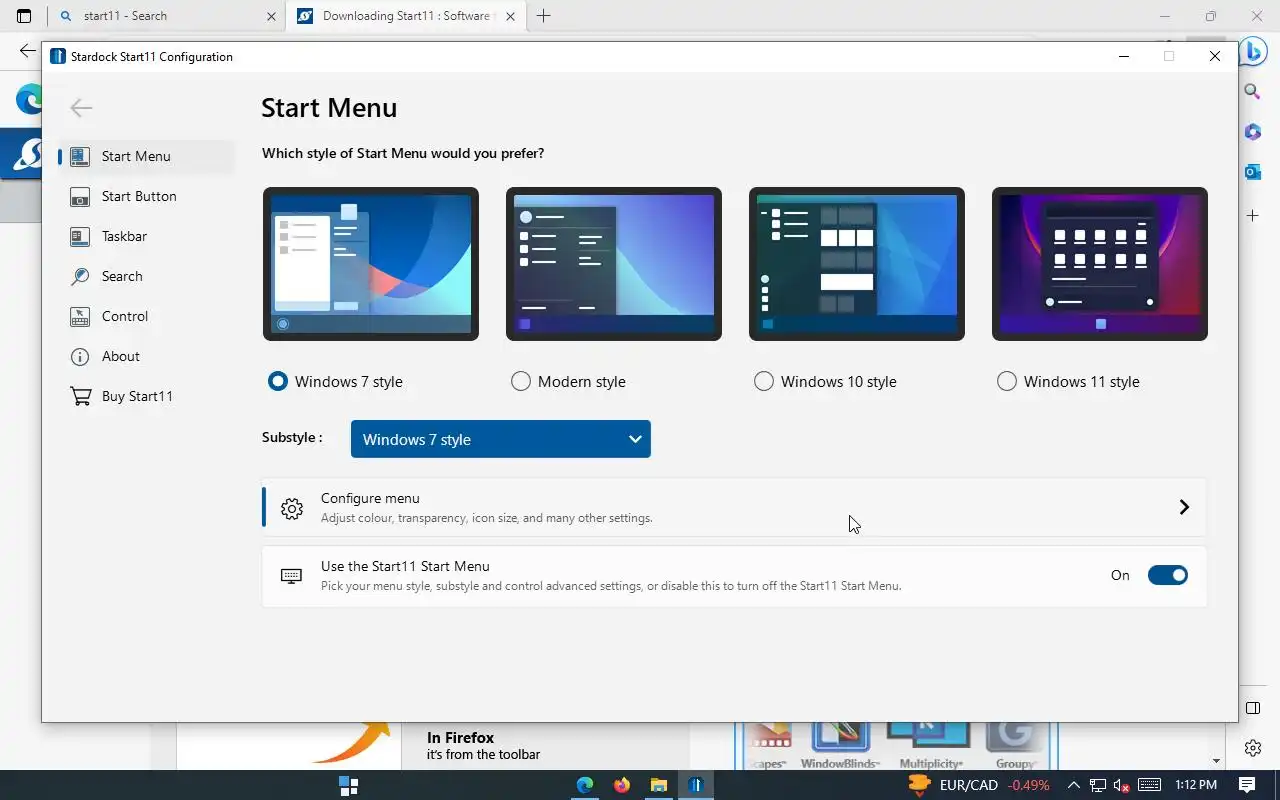This screenshot has width=1280, height=800.
Task: Open Microsoft Edge from the taskbar
Action: 584,785
